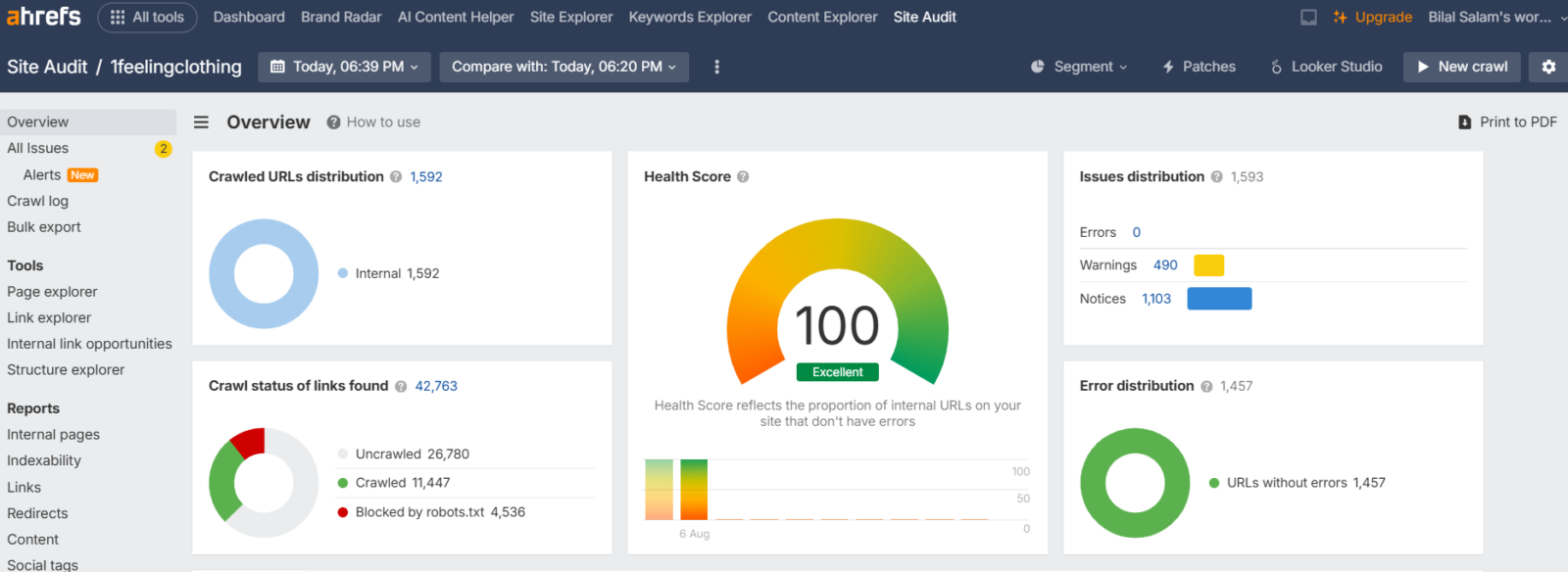
Task: Select Overview in sidebar
Action: (88, 122)
